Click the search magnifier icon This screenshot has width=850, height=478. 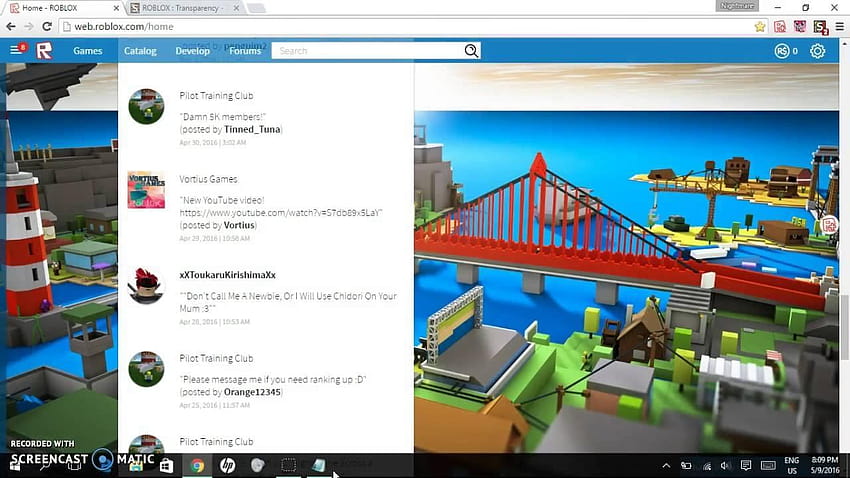pos(471,50)
